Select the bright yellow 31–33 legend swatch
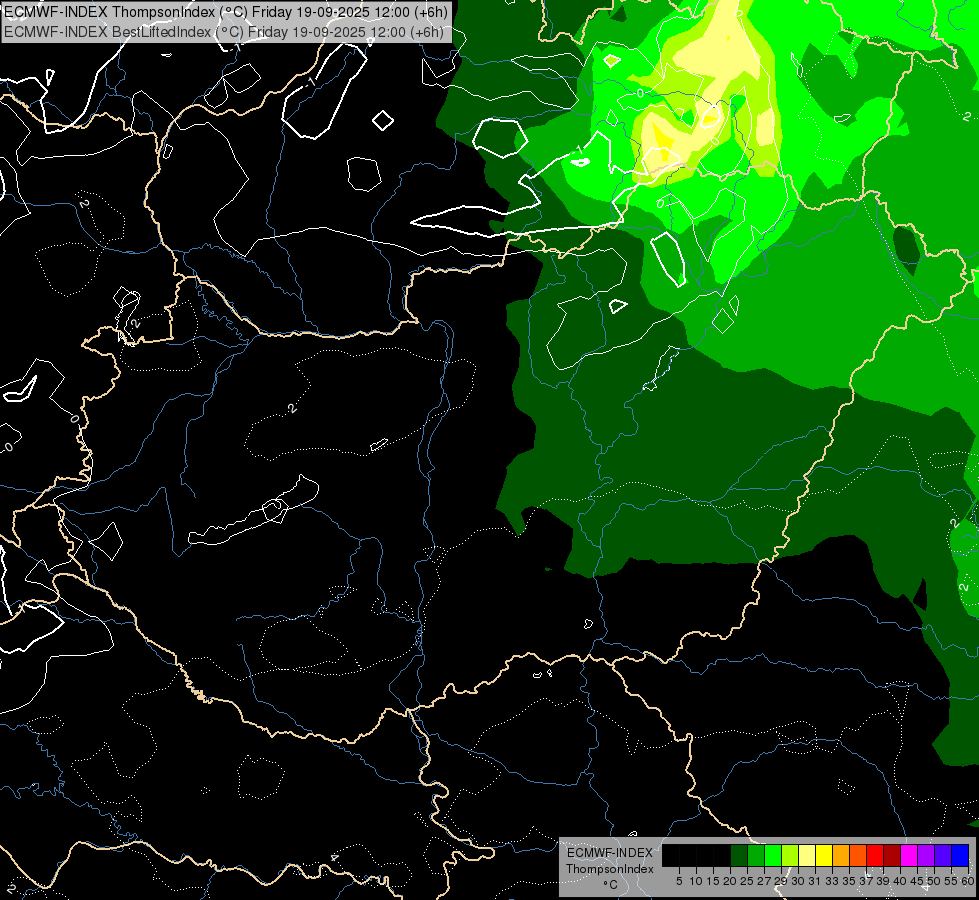 click(x=824, y=855)
